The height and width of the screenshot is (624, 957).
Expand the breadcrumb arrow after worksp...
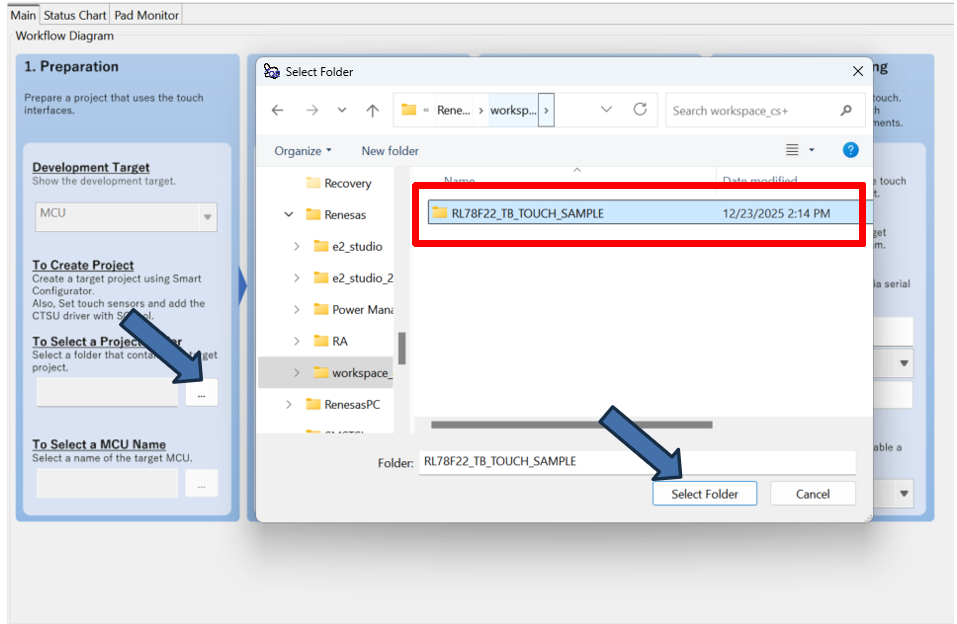pos(546,111)
